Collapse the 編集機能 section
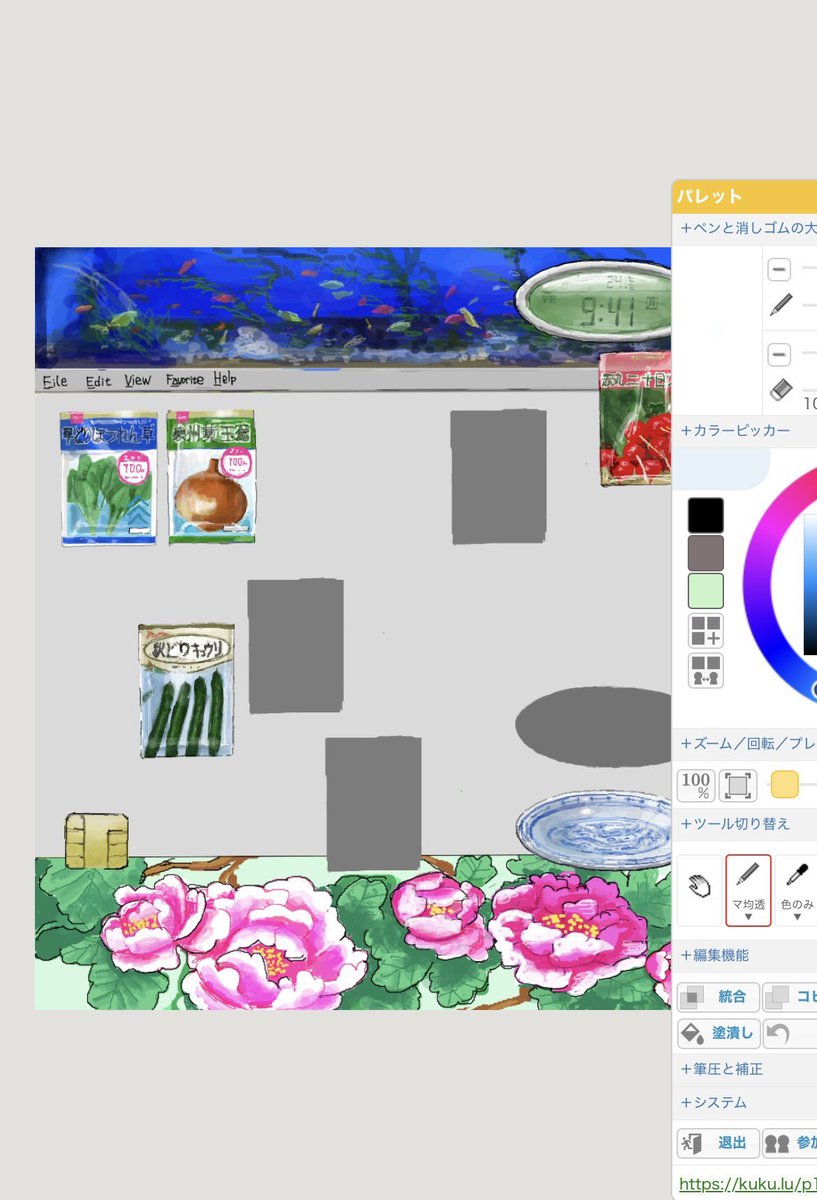Viewport: 817px width, 1200px height. [714, 956]
